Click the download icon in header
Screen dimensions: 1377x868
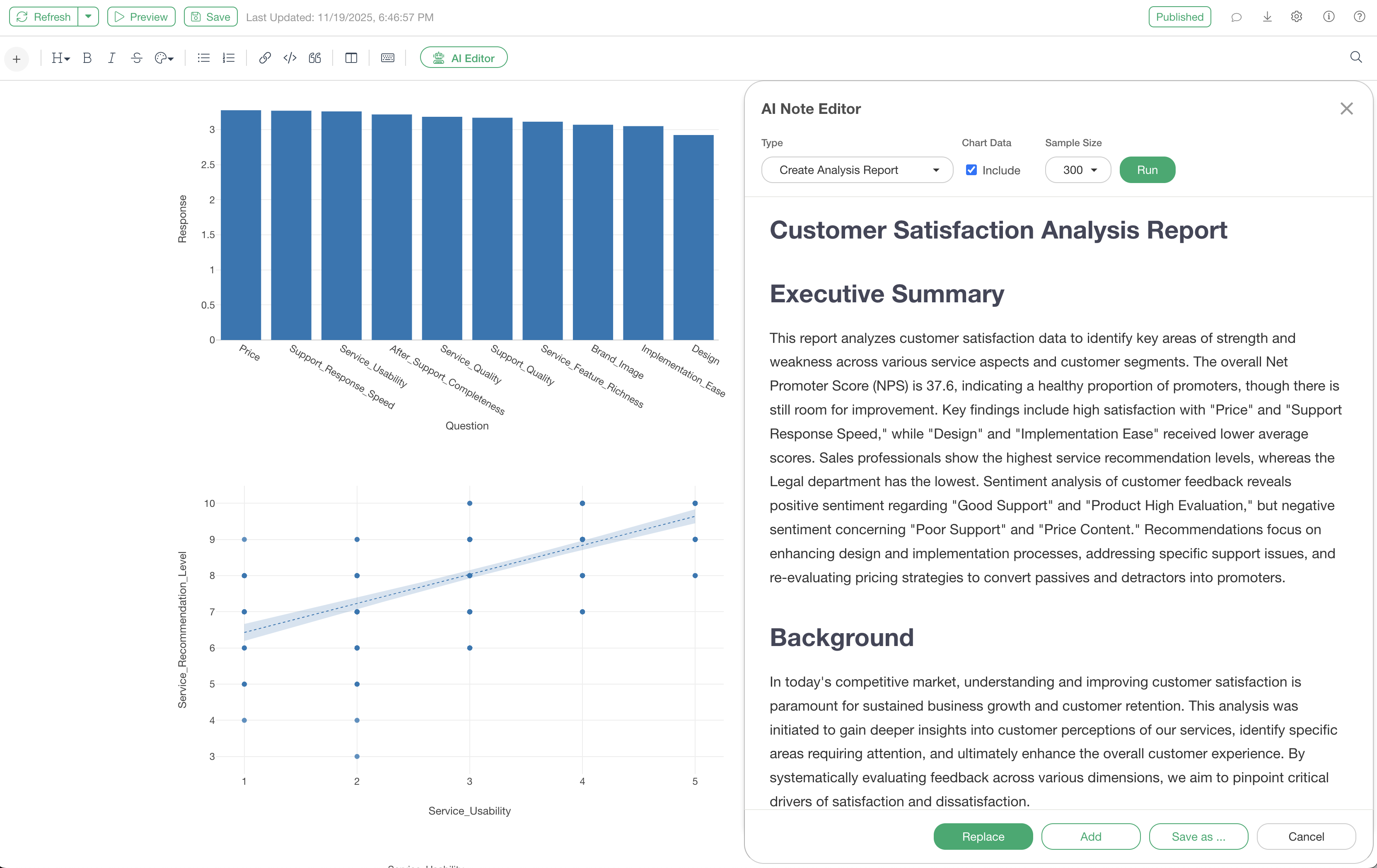[x=1267, y=17]
